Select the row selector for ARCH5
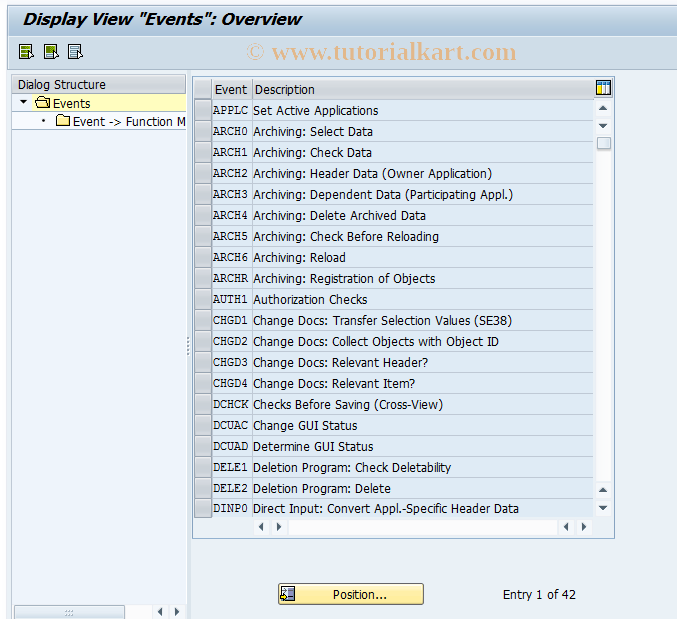The width and height of the screenshot is (677, 619). [x=202, y=236]
